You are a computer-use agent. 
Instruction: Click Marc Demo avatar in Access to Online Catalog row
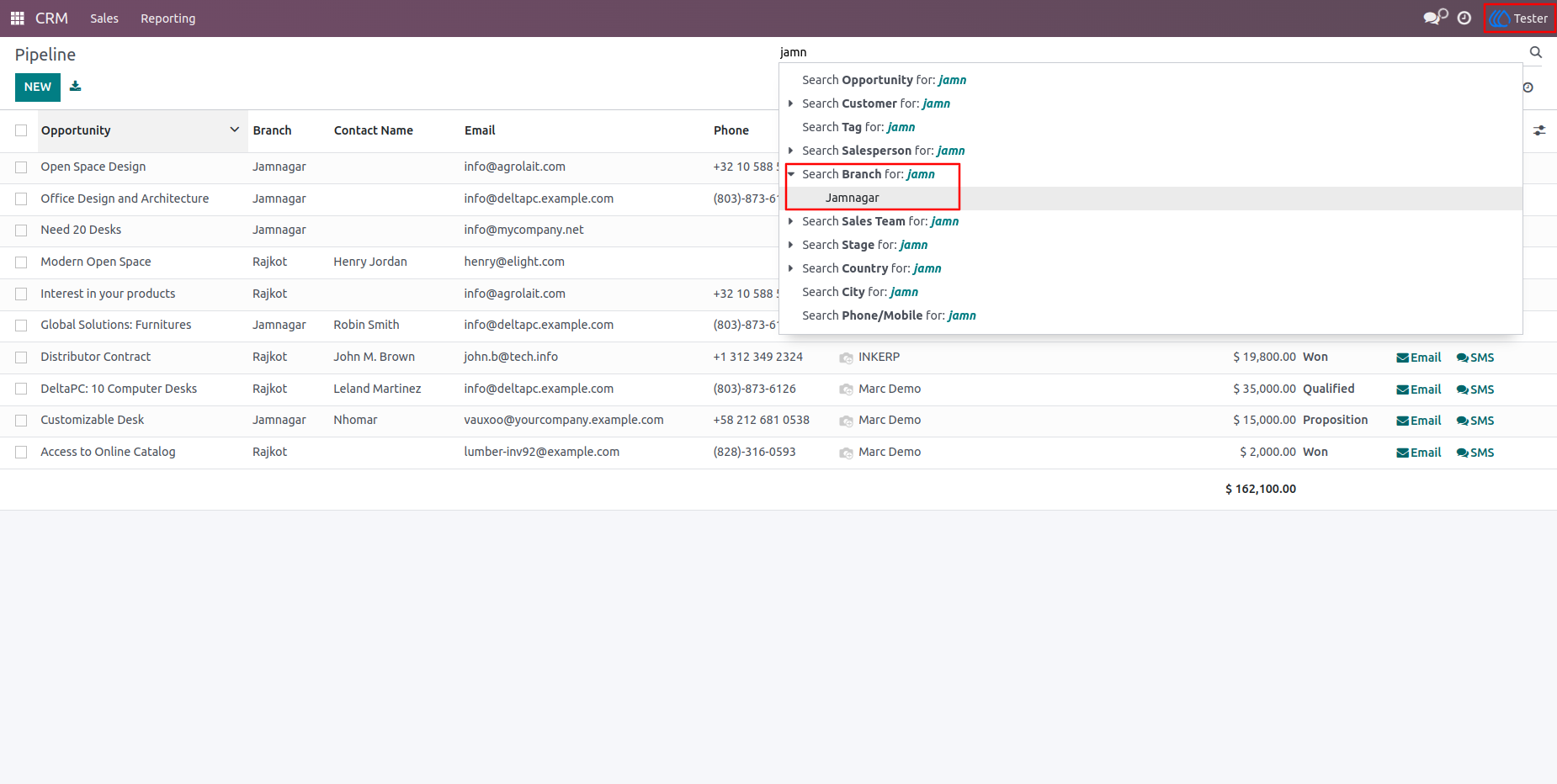tap(846, 453)
